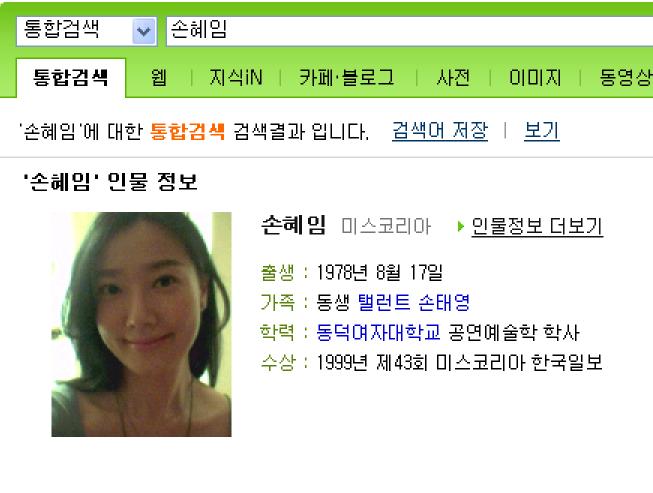653x493 pixels.
Task: Go to the 카페·블로그 tab
Action: [x=346, y=78]
